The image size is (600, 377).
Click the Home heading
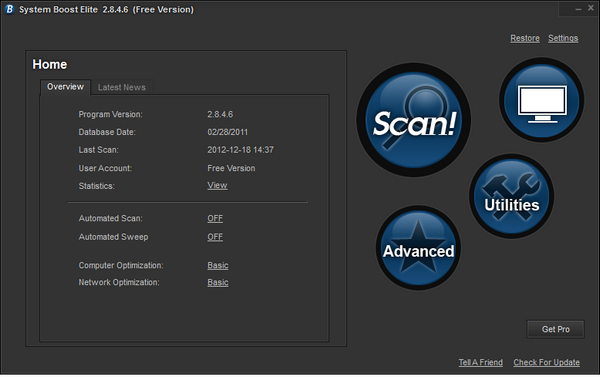(50, 64)
